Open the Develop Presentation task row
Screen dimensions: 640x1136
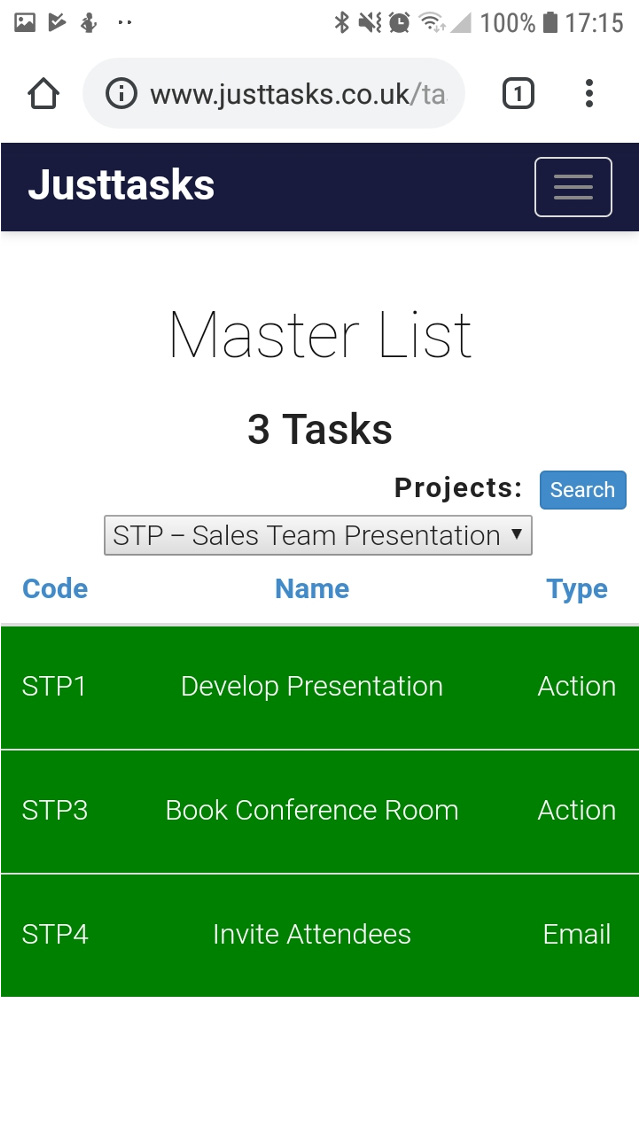click(312, 687)
